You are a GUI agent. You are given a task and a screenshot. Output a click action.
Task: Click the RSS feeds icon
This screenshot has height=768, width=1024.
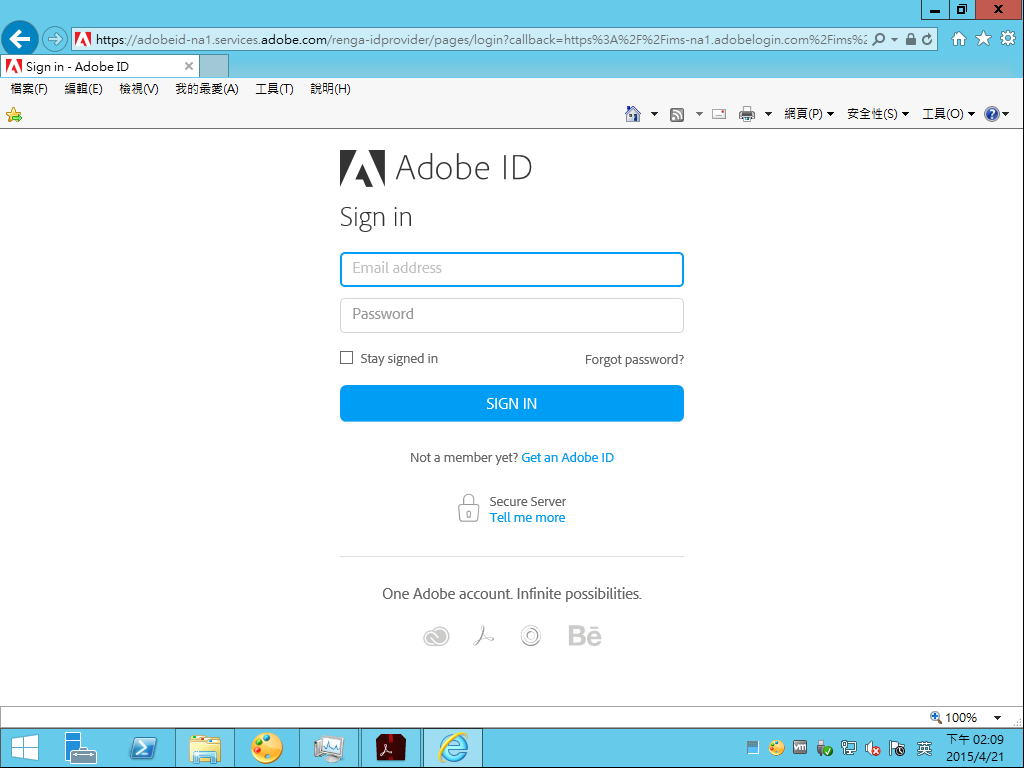(677, 115)
